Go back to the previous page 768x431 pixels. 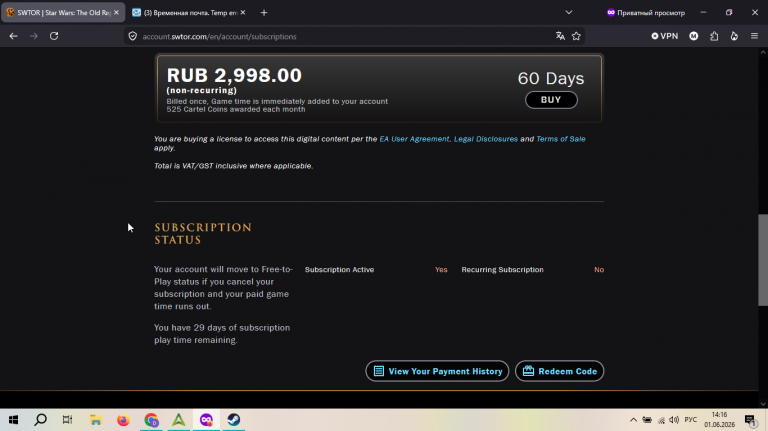click(x=13, y=36)
